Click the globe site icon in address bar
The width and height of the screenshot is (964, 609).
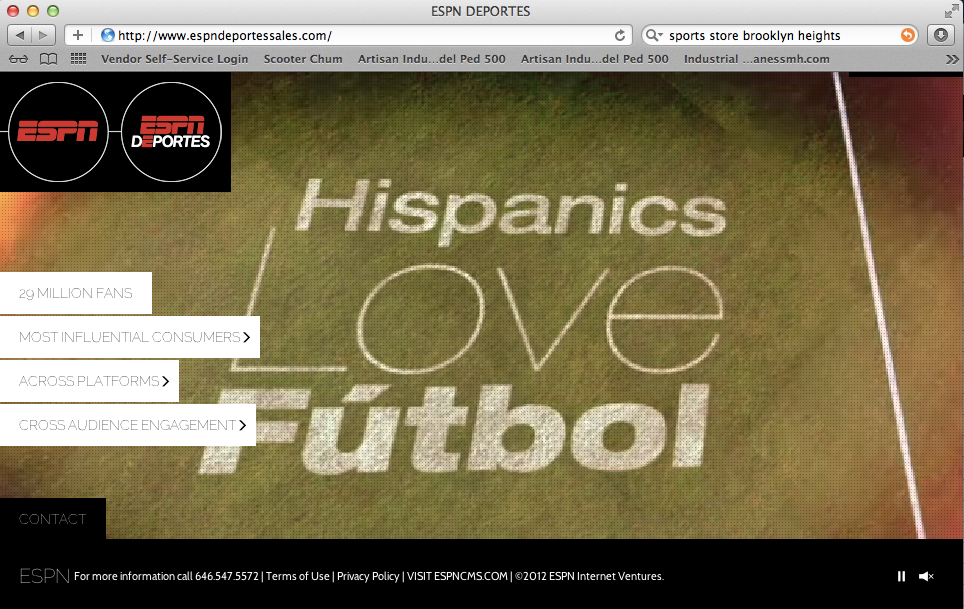point(108,35)
